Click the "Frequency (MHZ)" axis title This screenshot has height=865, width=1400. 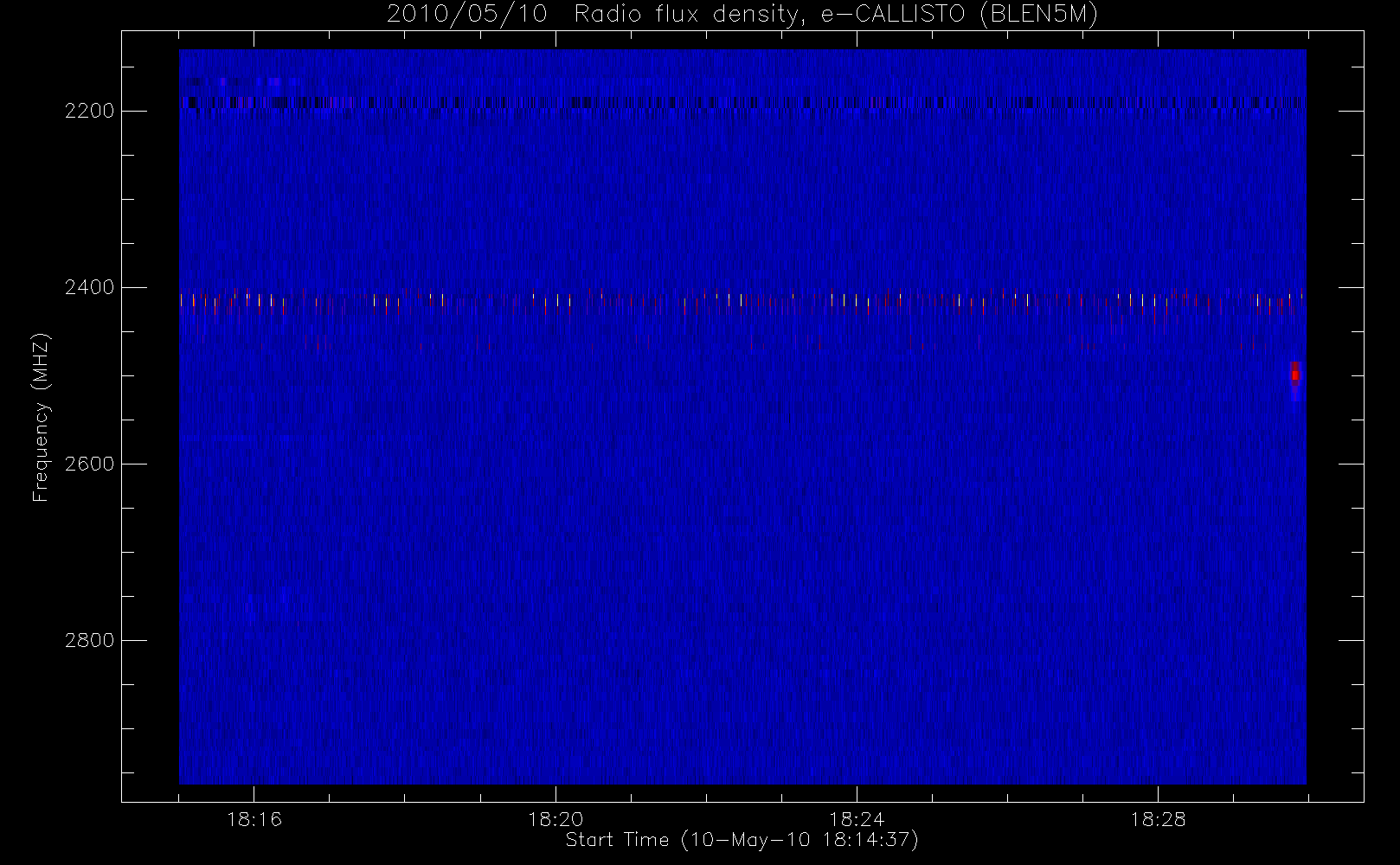point(41,418)
